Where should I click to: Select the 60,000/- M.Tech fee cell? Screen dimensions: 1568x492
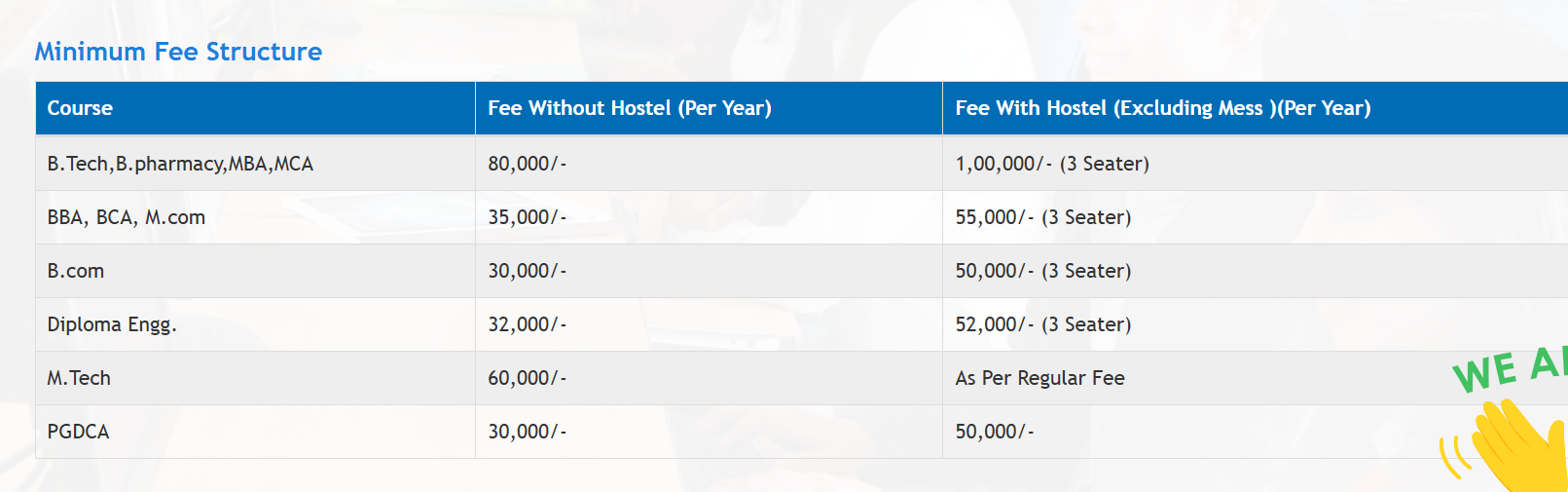click(527, 378)
